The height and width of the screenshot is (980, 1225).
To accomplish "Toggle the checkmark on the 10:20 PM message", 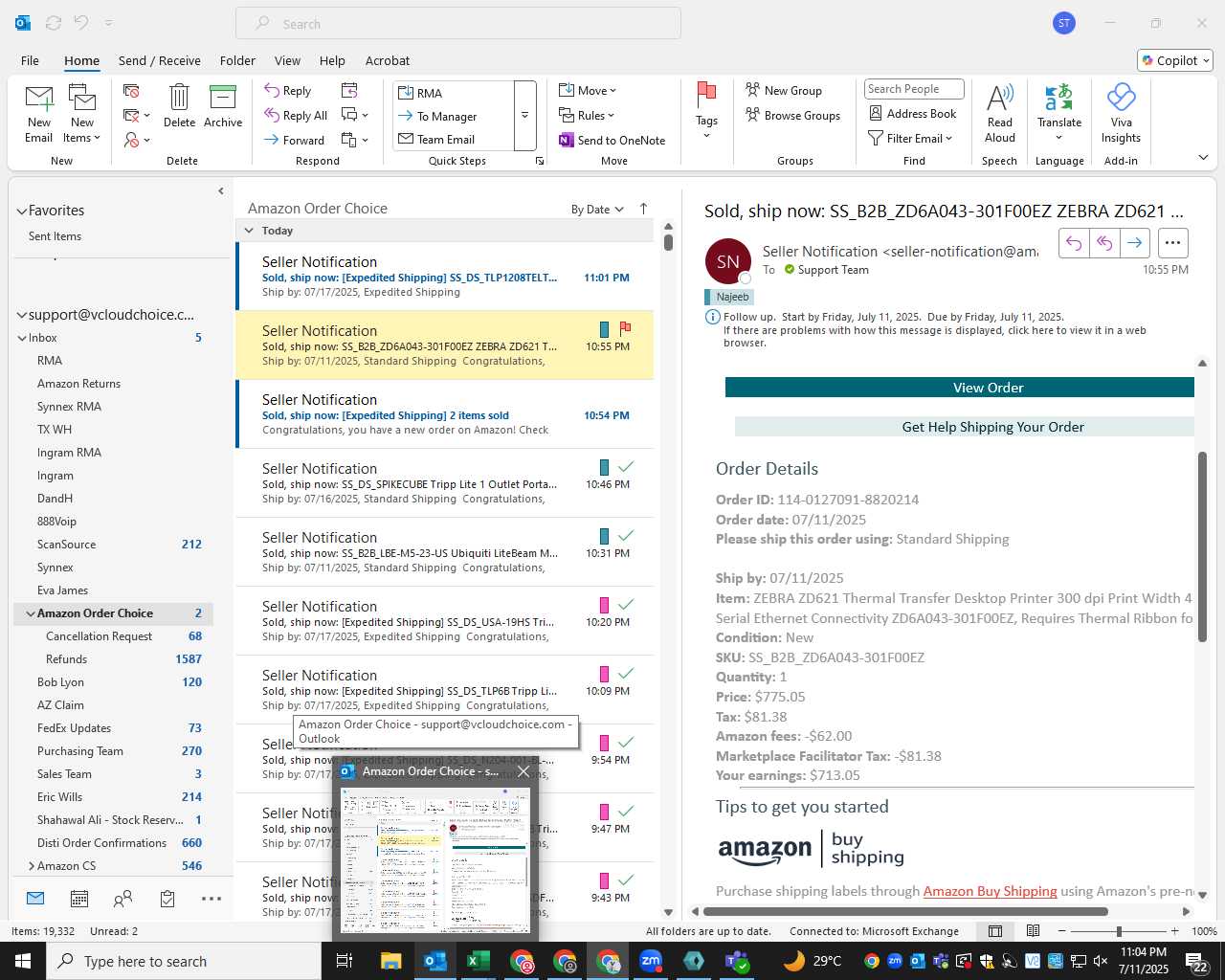I will (626, 604).
